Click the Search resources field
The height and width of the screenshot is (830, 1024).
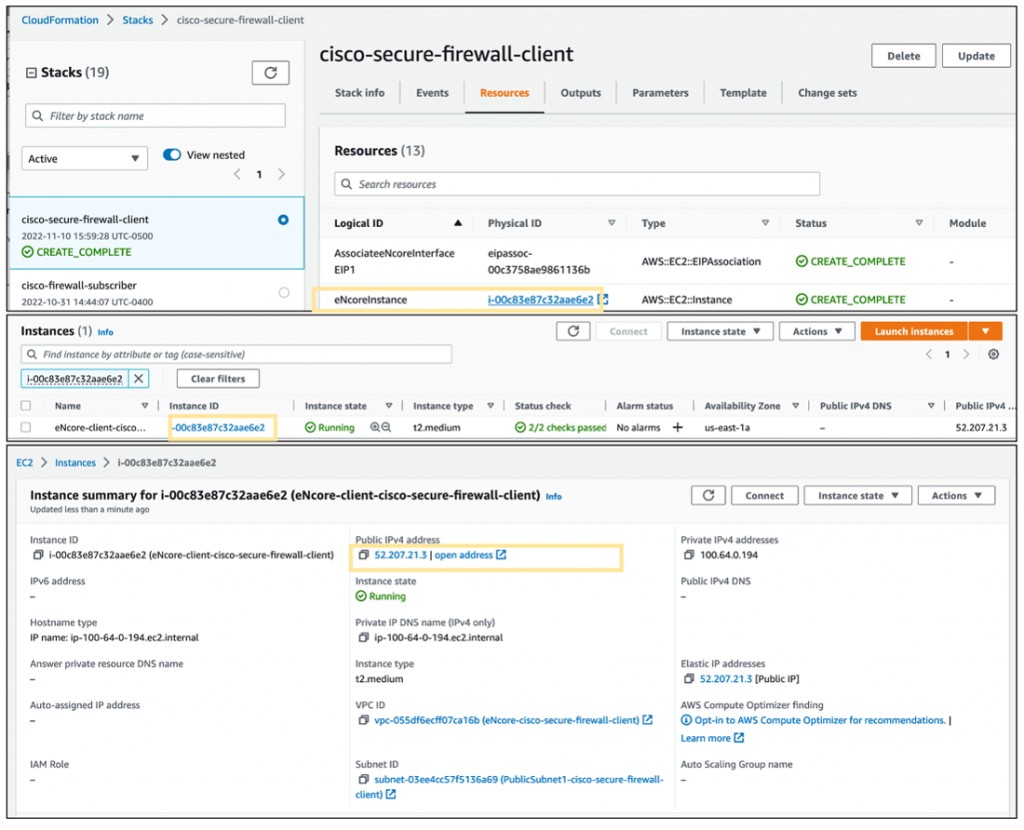pyautogui.click(x=576, y=184)
